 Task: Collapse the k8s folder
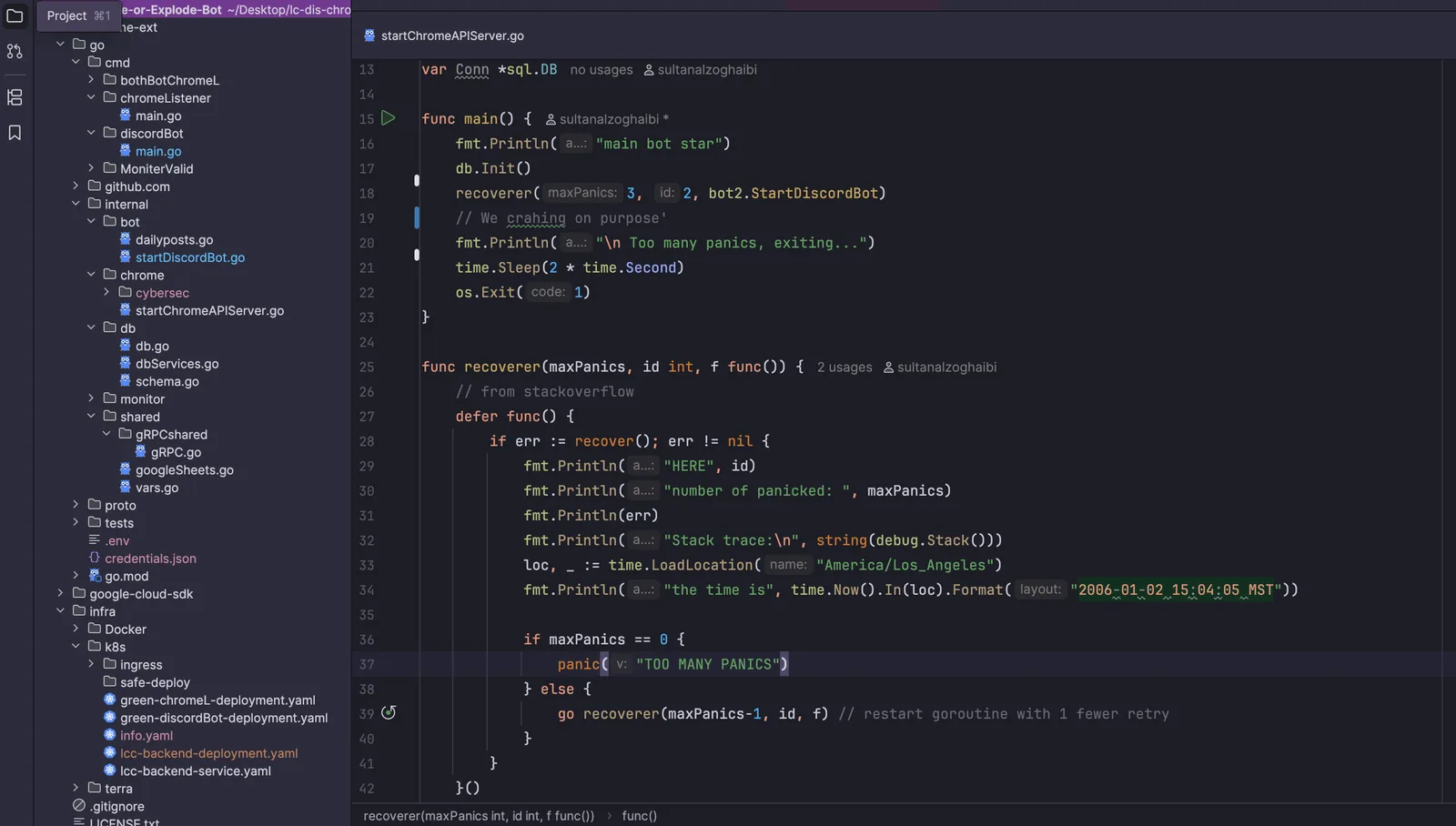76,647
